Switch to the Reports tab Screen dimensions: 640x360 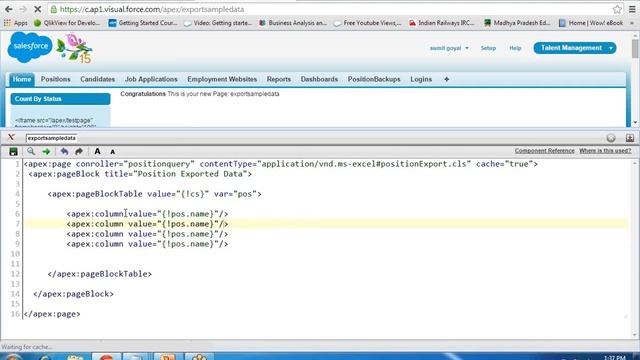pyautogui.click(x=279, y=79)
